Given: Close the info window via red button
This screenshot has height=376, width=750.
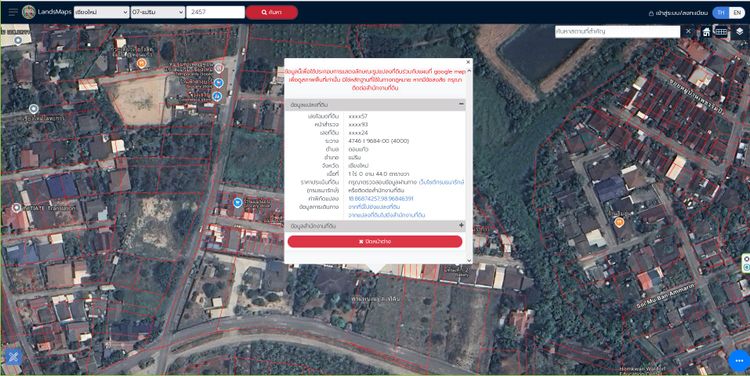Looking at the screenshot, I should click(x=375, y=242).
